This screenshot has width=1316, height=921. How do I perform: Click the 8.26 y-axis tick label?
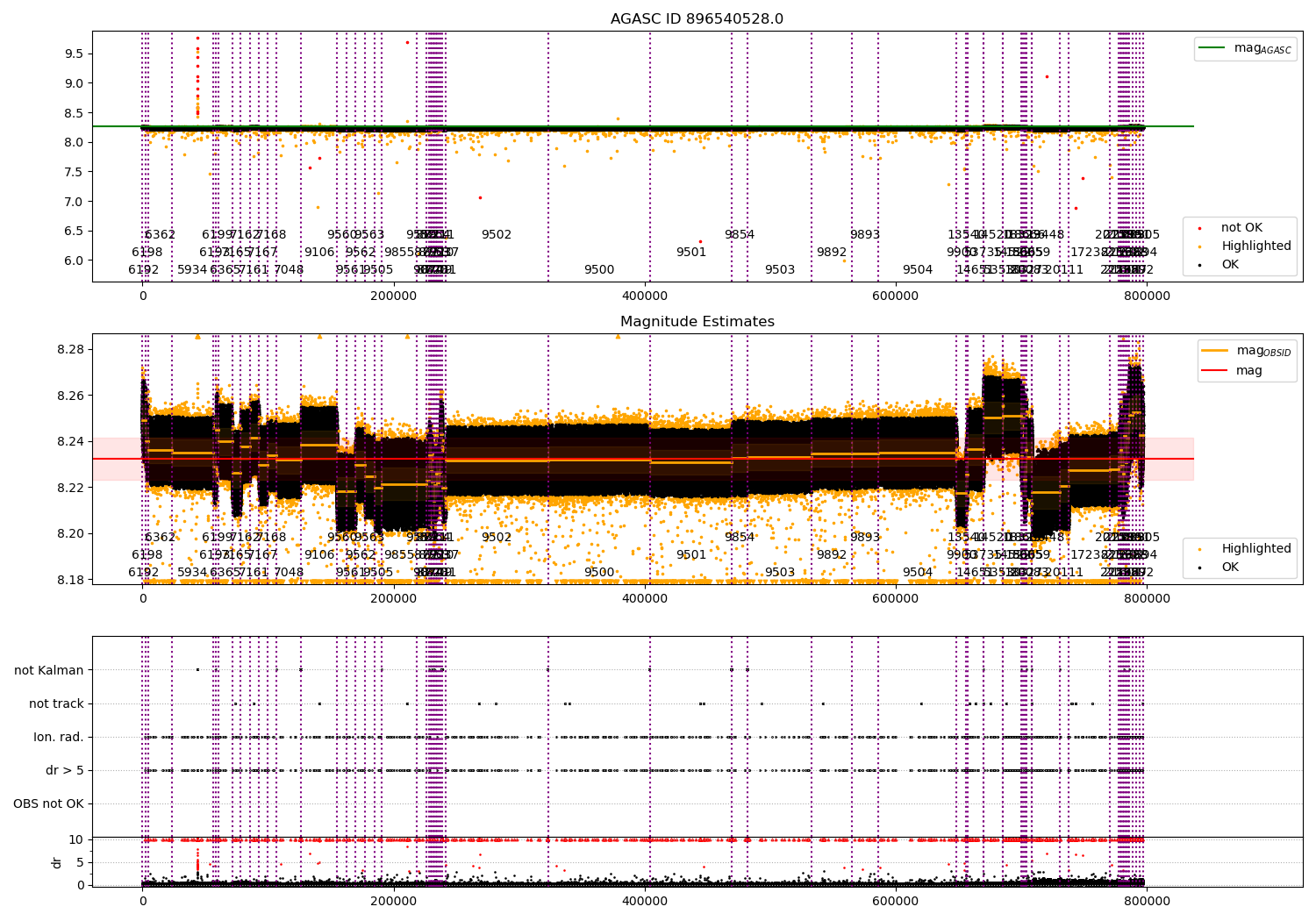[x=70, y=396]
